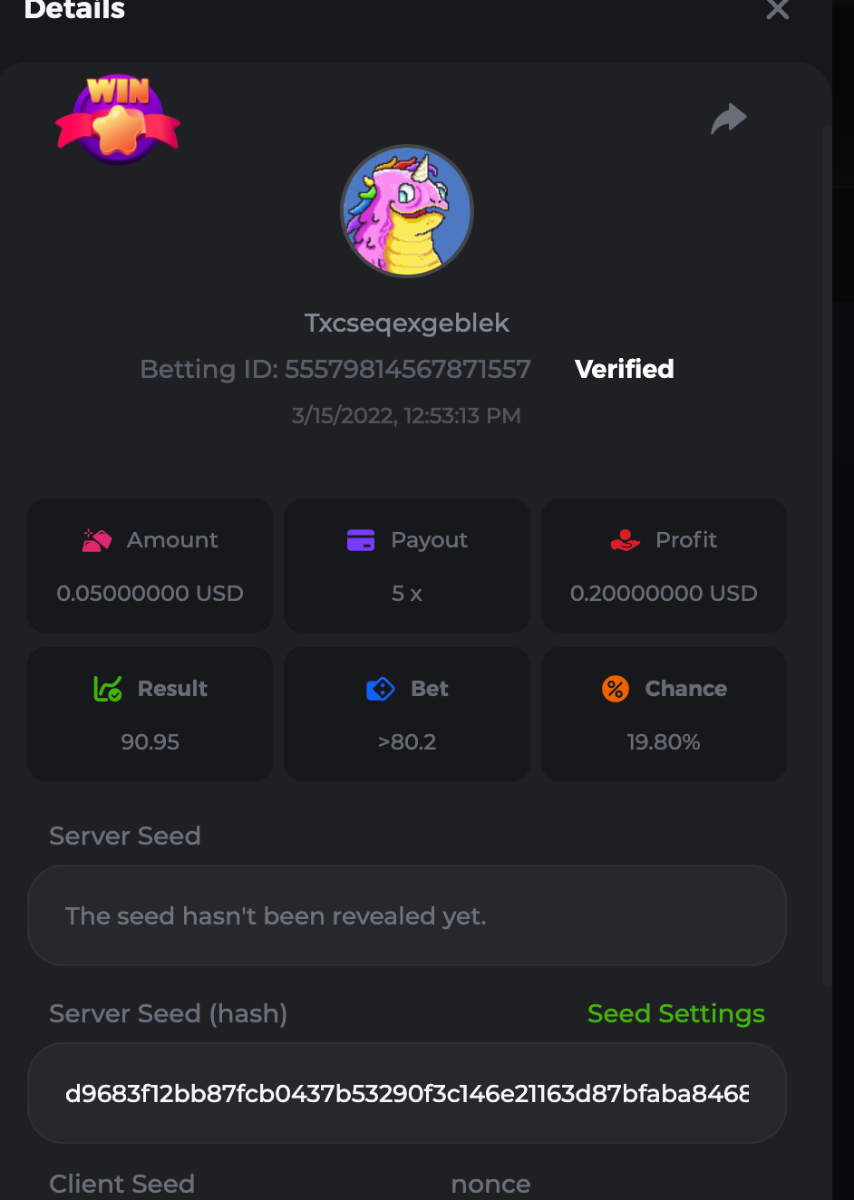Click the Verified status label

(624, 369)
